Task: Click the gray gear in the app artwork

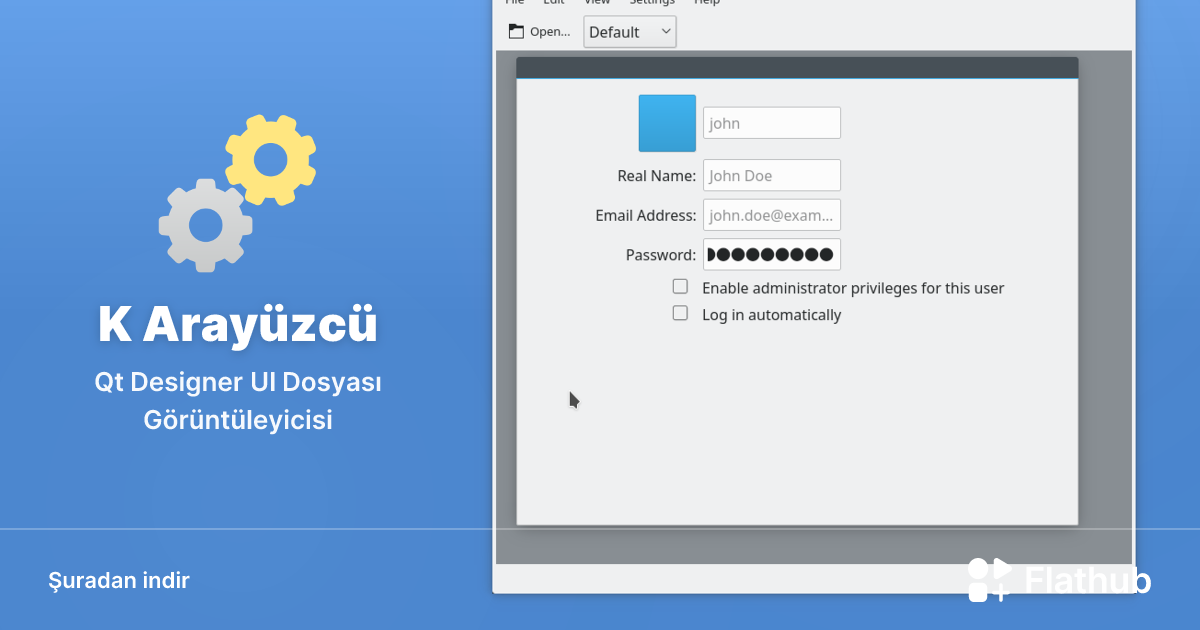Action: coord(205,224)
